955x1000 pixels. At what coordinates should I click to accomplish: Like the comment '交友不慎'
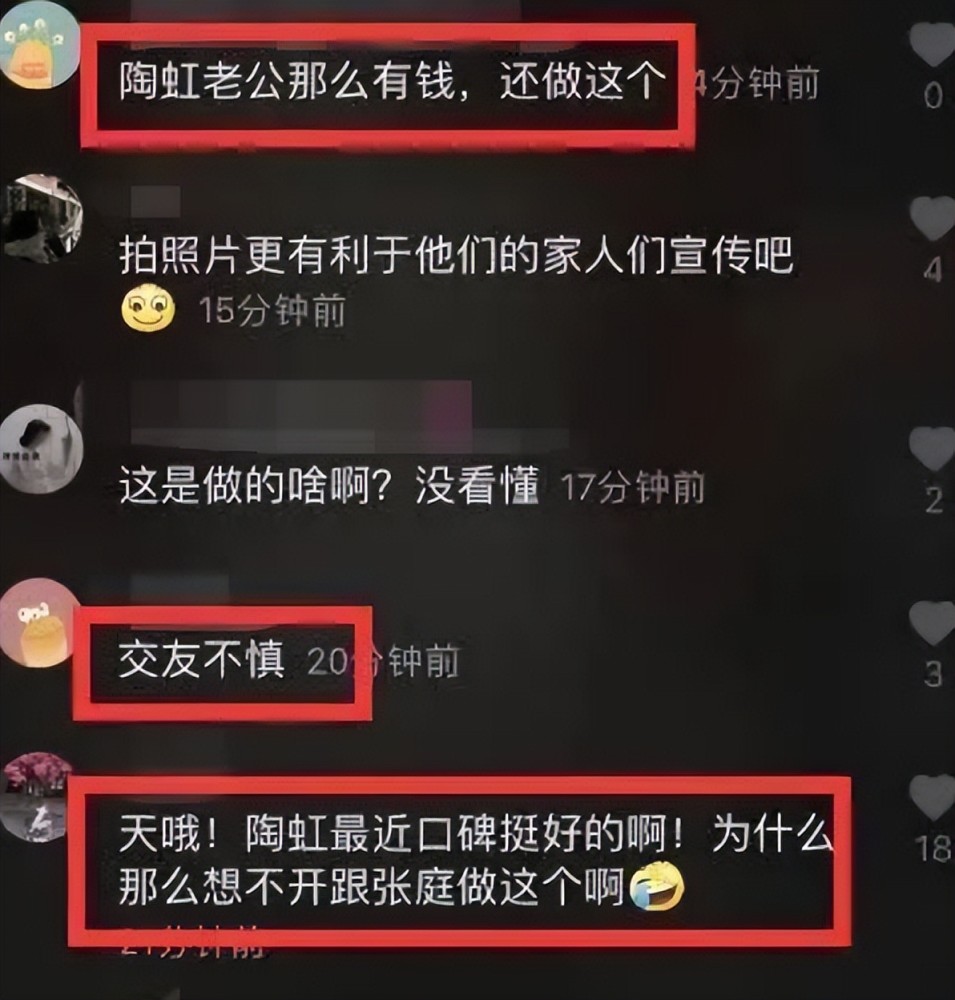[932, 623]
